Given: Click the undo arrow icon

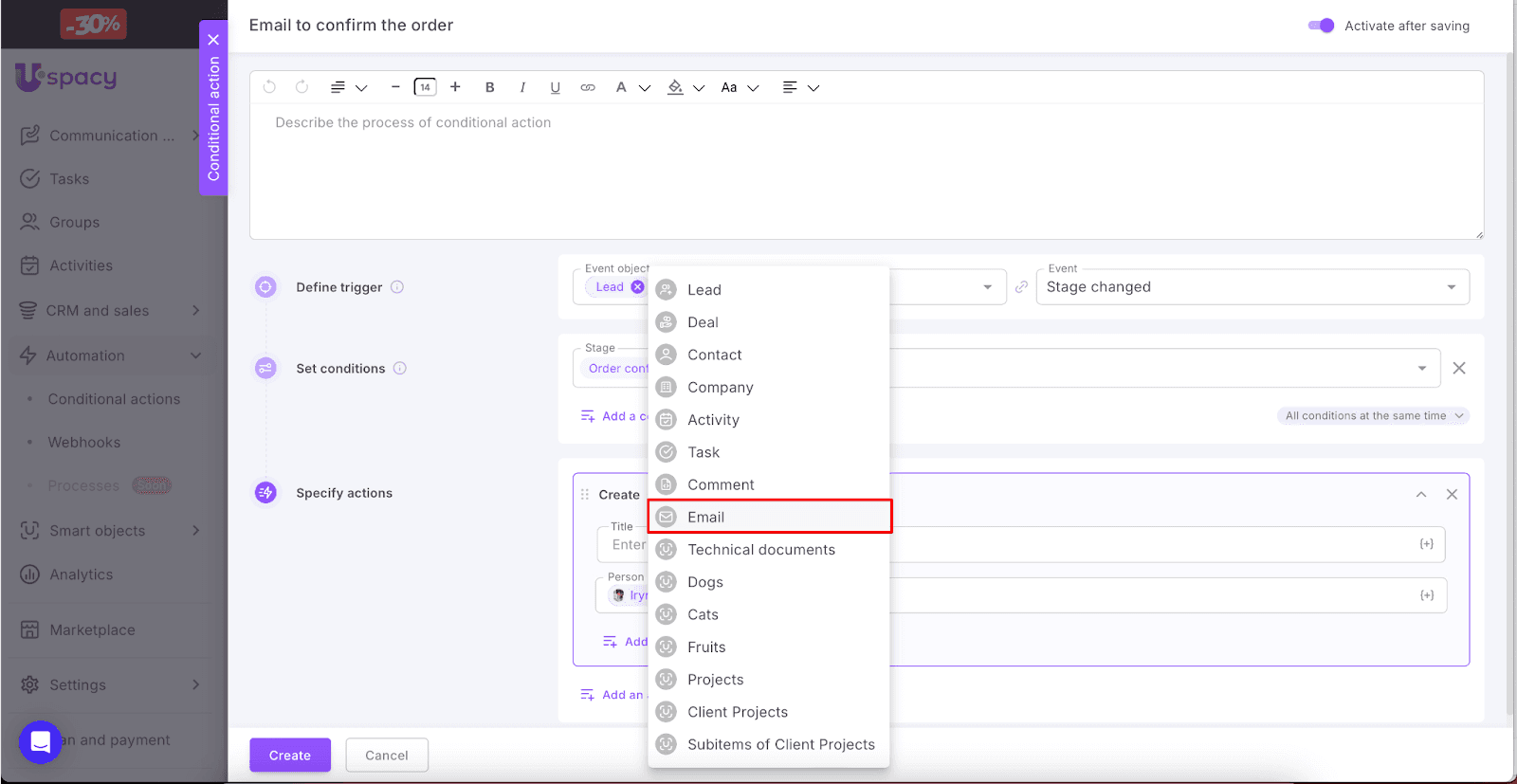Looking at the screenshot, I should pyautogui.click(x=269, y=87).
